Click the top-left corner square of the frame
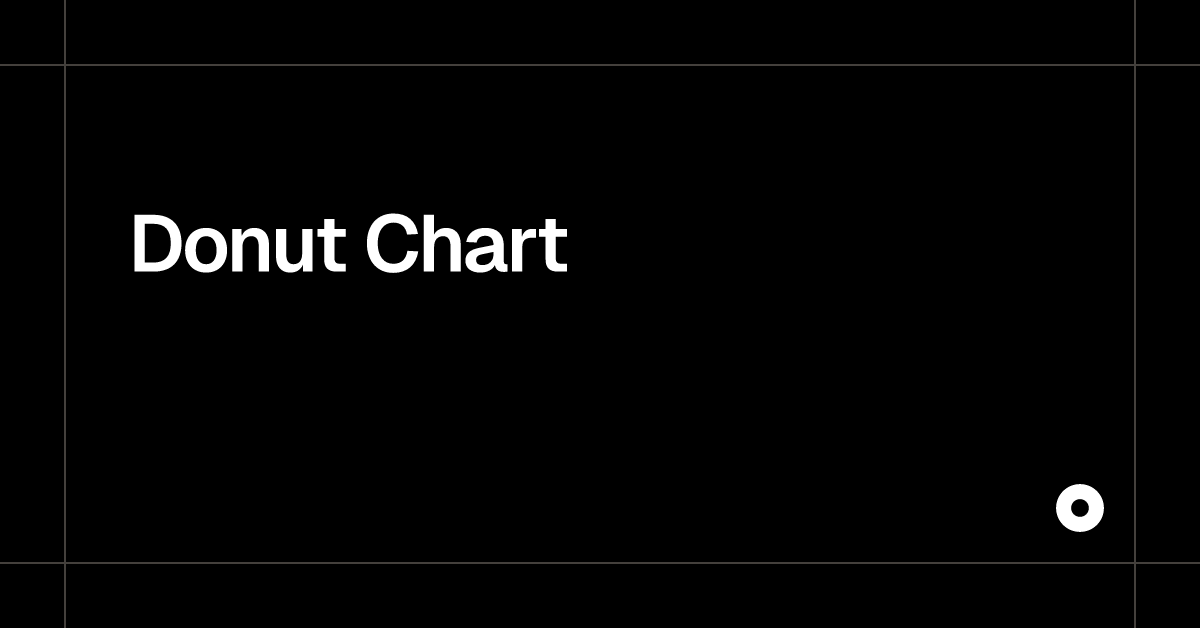 click(32, 32)
